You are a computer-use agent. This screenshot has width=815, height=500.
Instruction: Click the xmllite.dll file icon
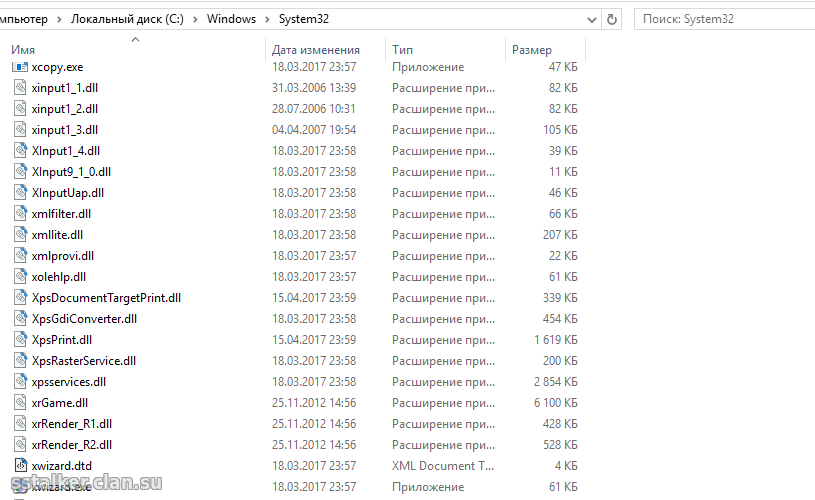20,234
